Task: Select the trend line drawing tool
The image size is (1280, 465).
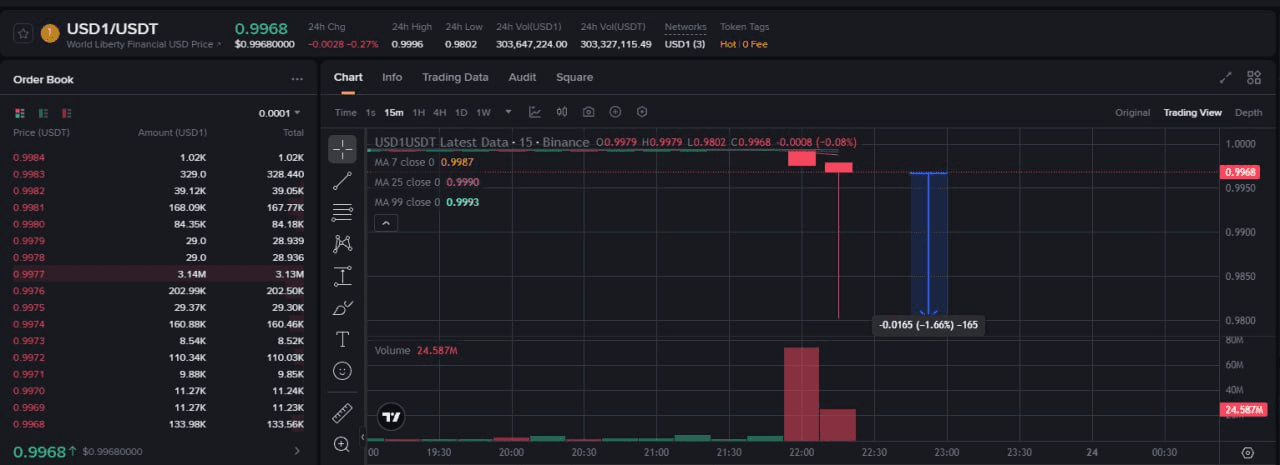Action: 342,181
